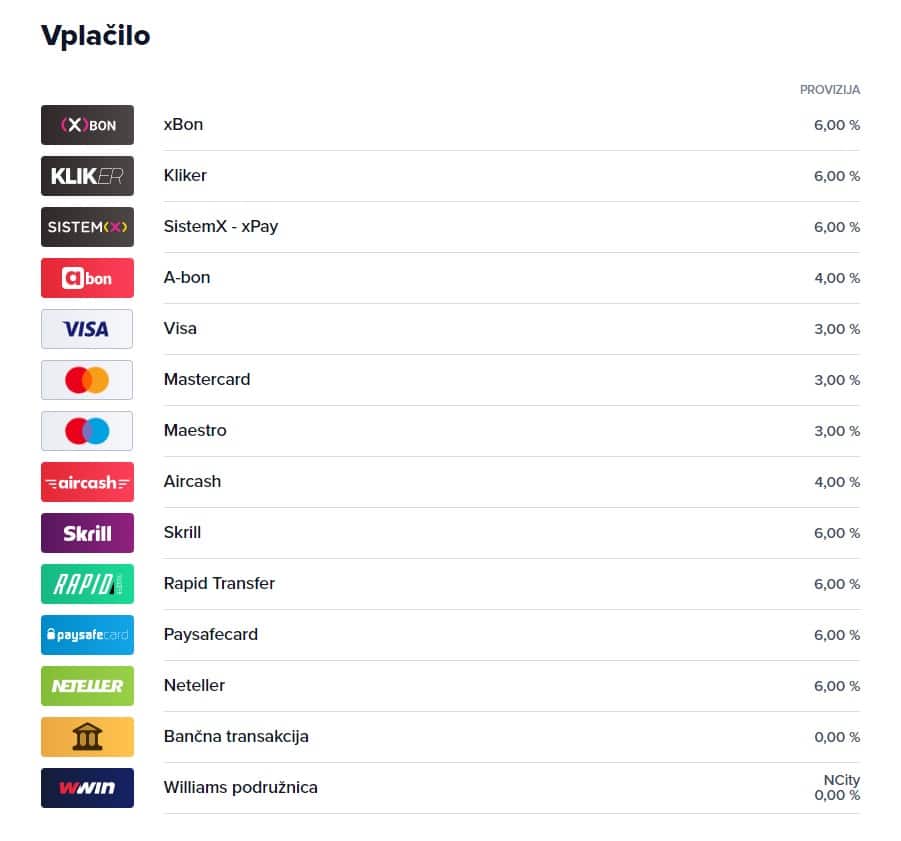Pick the red A-bon logo
The width and height of the screenshot is (901, 841).
click(87, 278)
